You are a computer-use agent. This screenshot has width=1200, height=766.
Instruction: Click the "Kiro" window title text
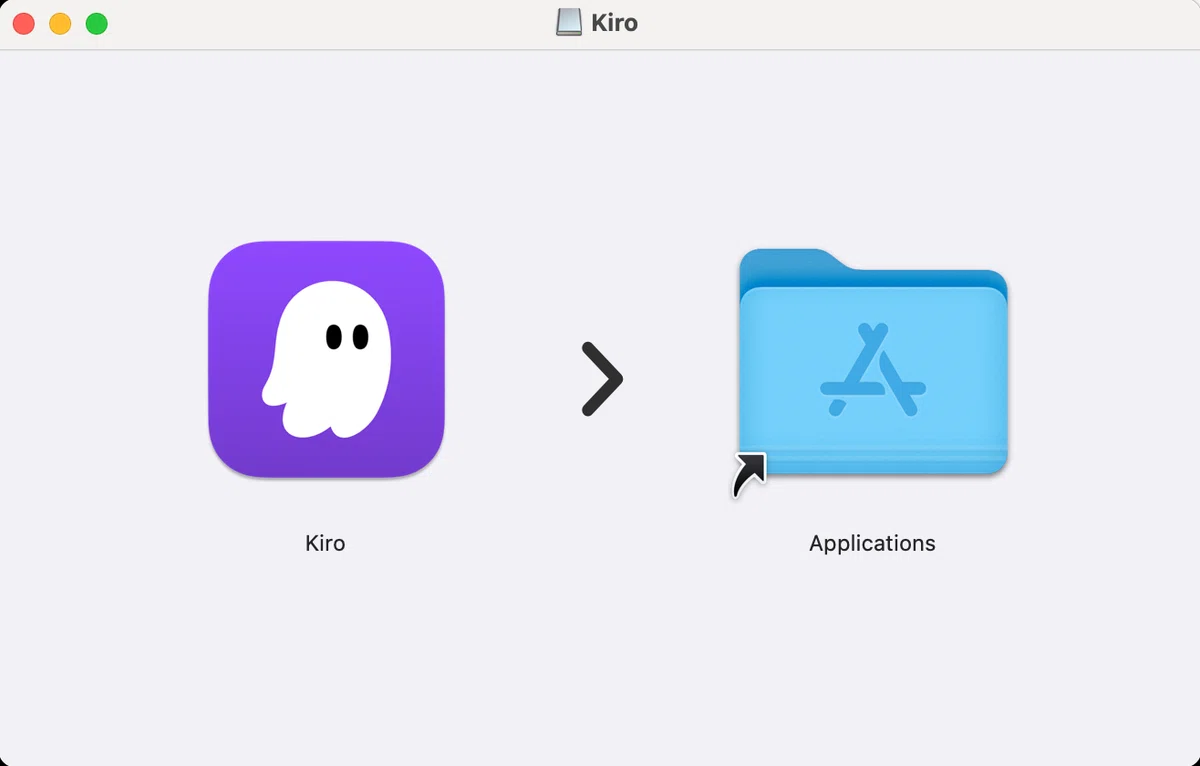[614, 23]
